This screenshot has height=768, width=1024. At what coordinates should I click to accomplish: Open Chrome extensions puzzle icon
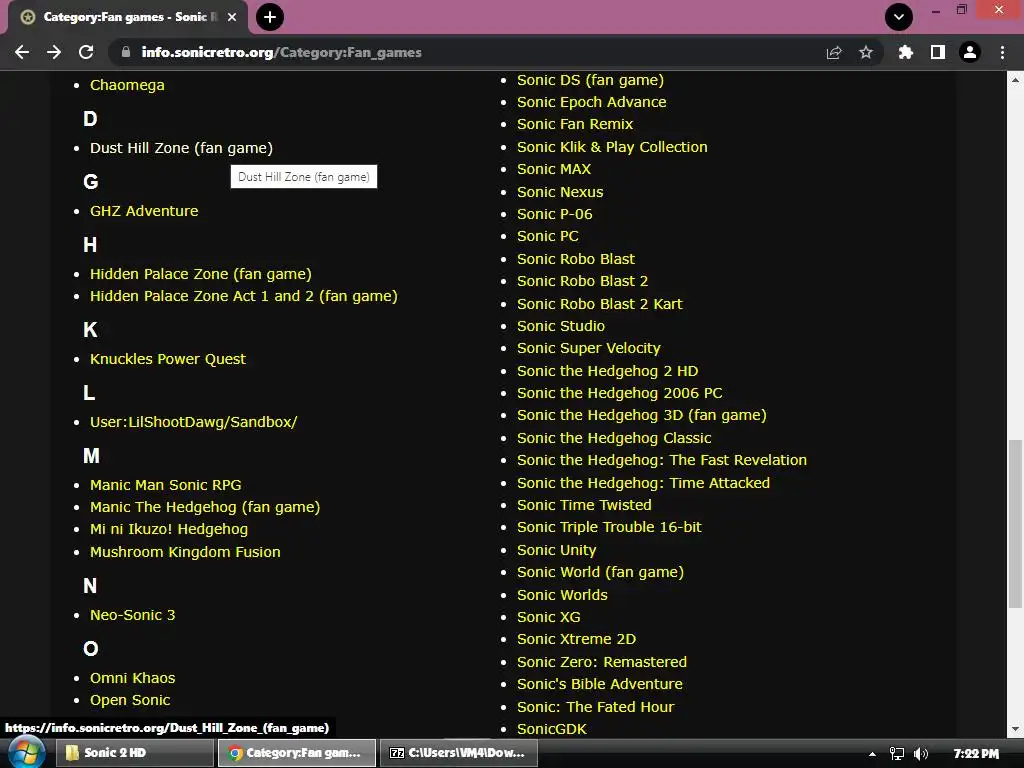[906, 52]
